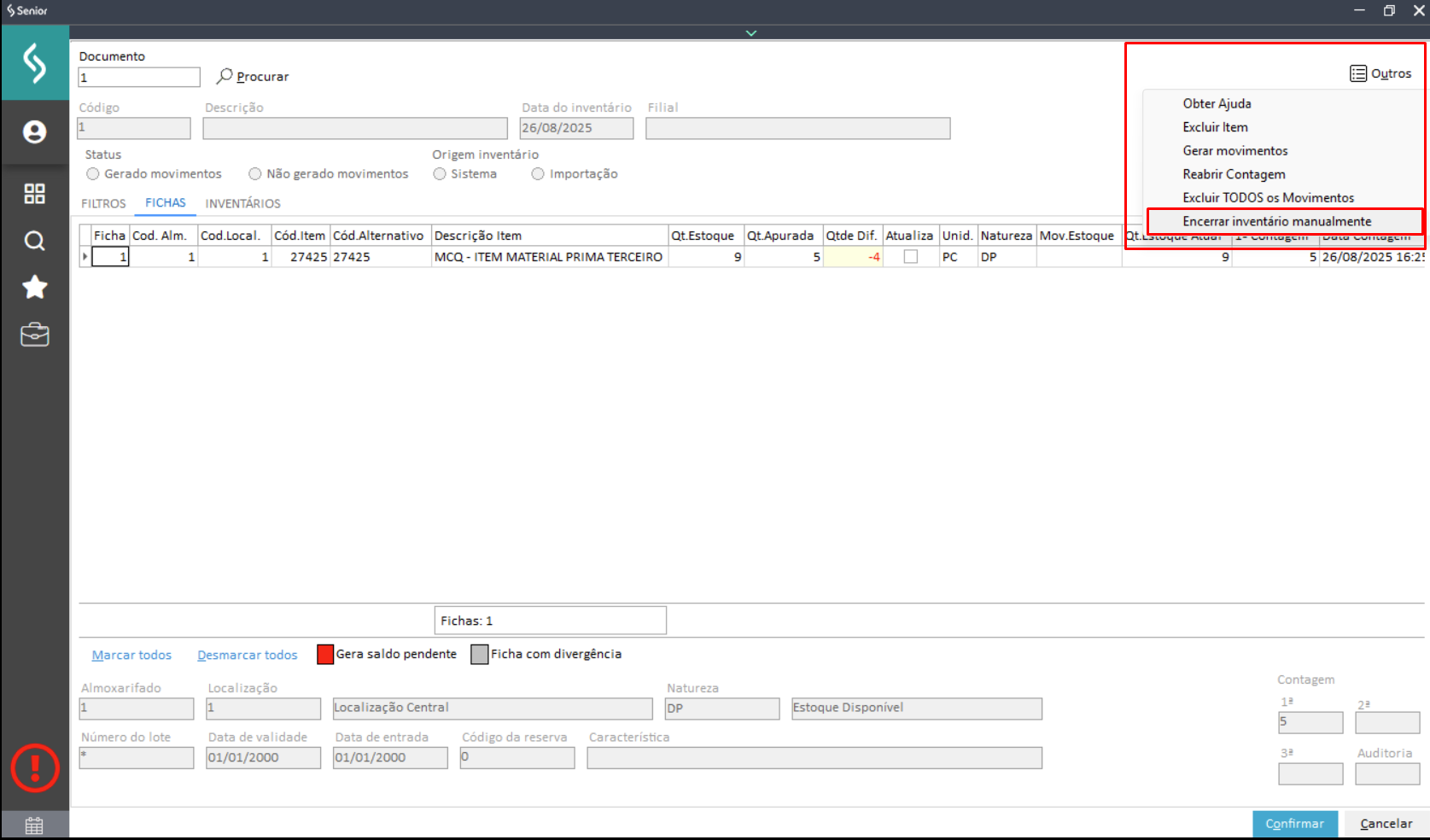This screenshot has height=840, width=1430.
Task: Switch to the INVENTÁRIOS tab
Action: (x=242, y=203)
